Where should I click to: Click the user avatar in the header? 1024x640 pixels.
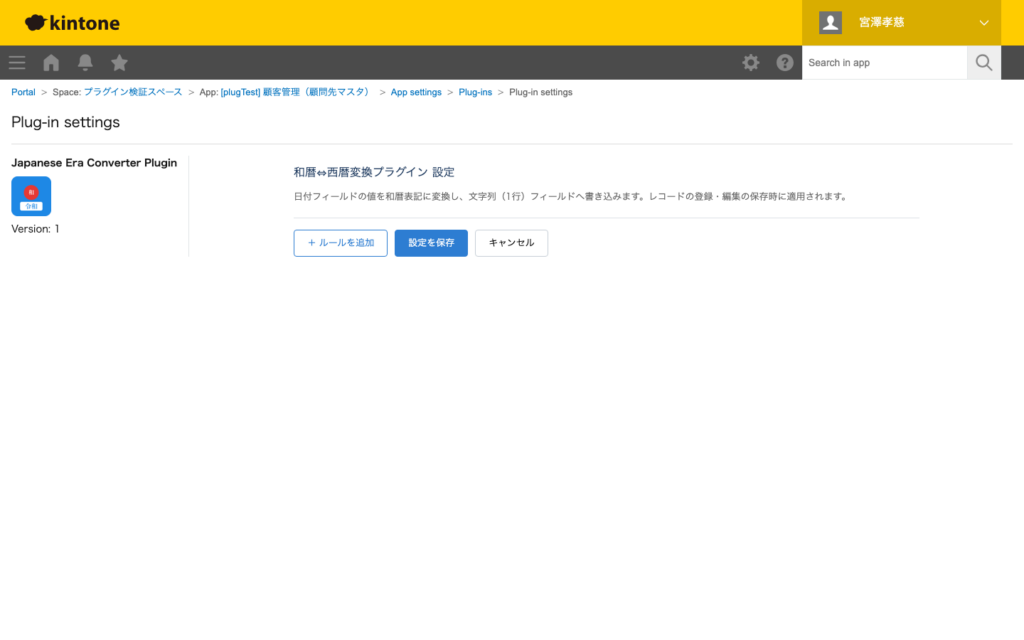pyautogui.click(x=830, y=22)
